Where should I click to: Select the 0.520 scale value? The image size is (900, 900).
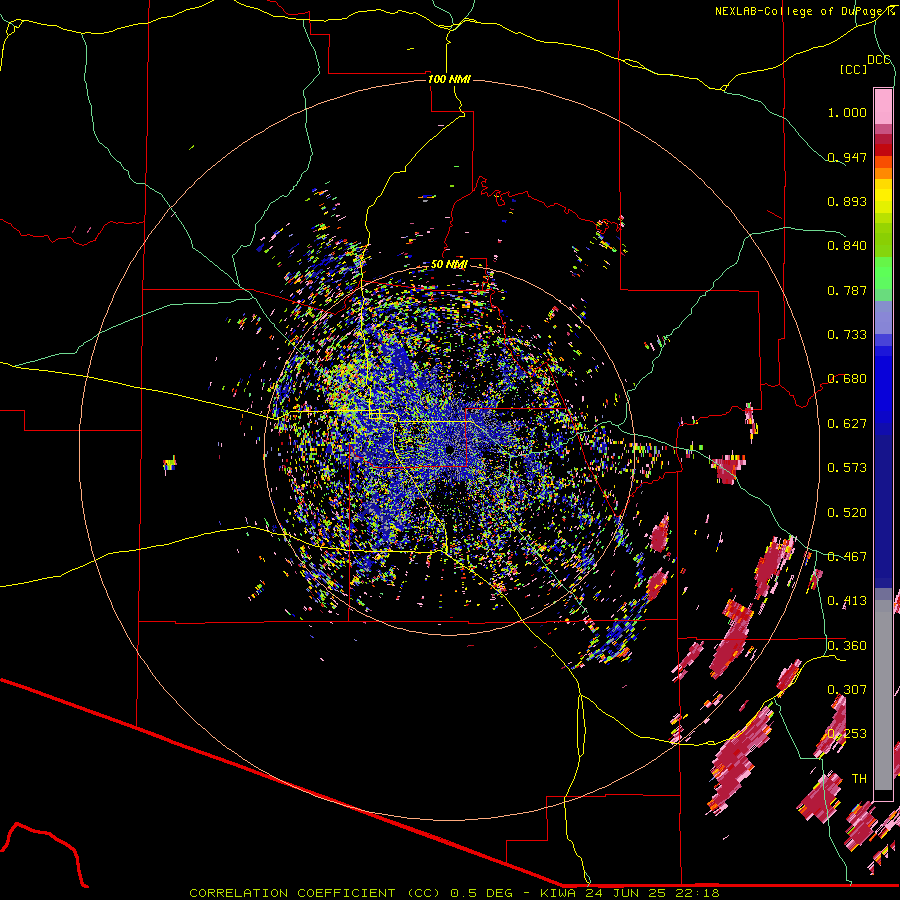tap(847, 513)
